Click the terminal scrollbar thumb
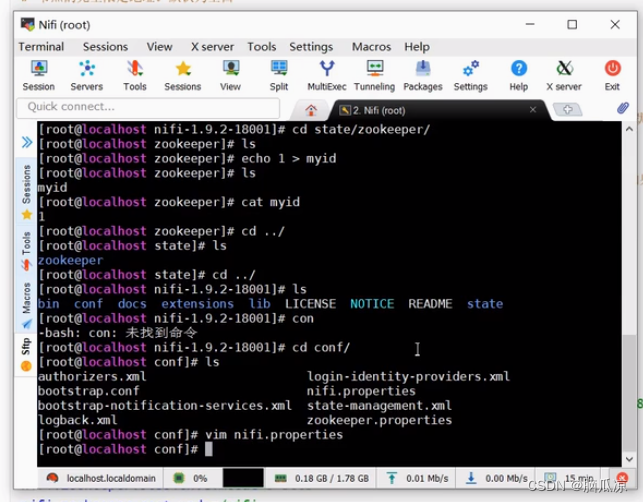This screenshot has height=502, width=643. (x=629, y=392)
